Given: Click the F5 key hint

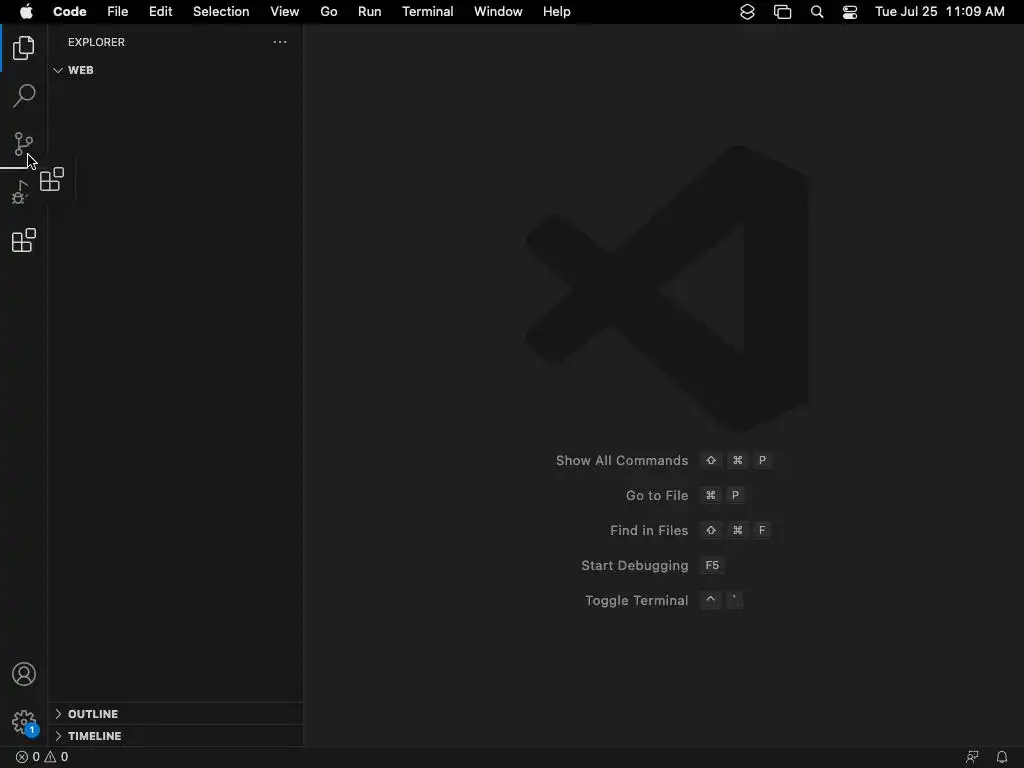Looking at the screenshot, I should tap(712, 566).
